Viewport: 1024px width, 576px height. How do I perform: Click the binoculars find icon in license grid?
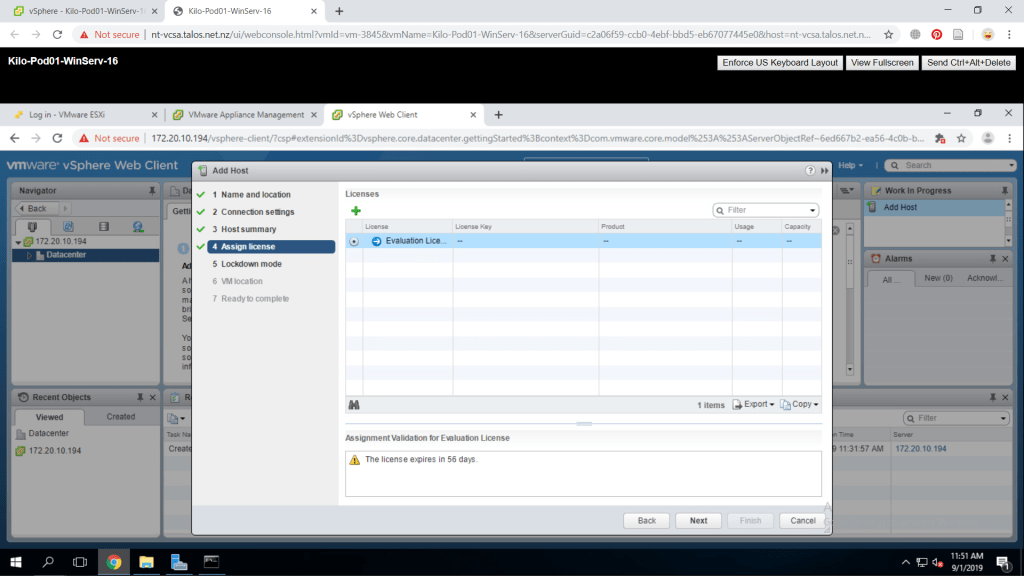[354, 404]
